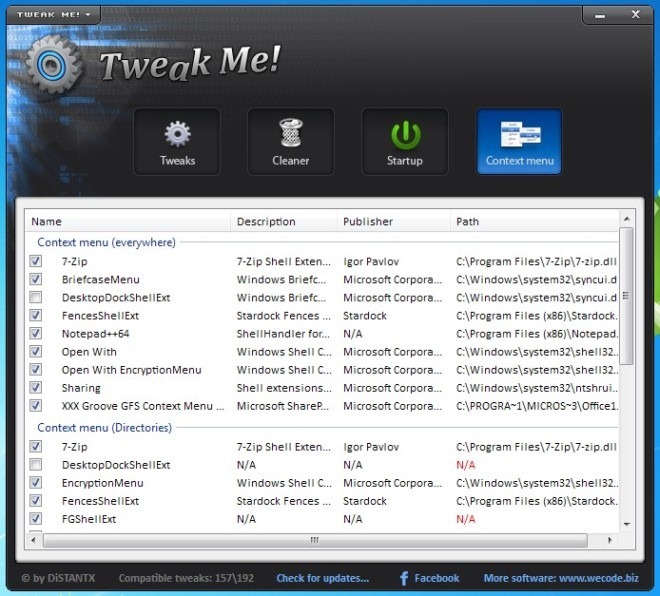Toggle the FGShellExt checkbox
The width and height of the screenshot is (660, 596).
(36, 519)
